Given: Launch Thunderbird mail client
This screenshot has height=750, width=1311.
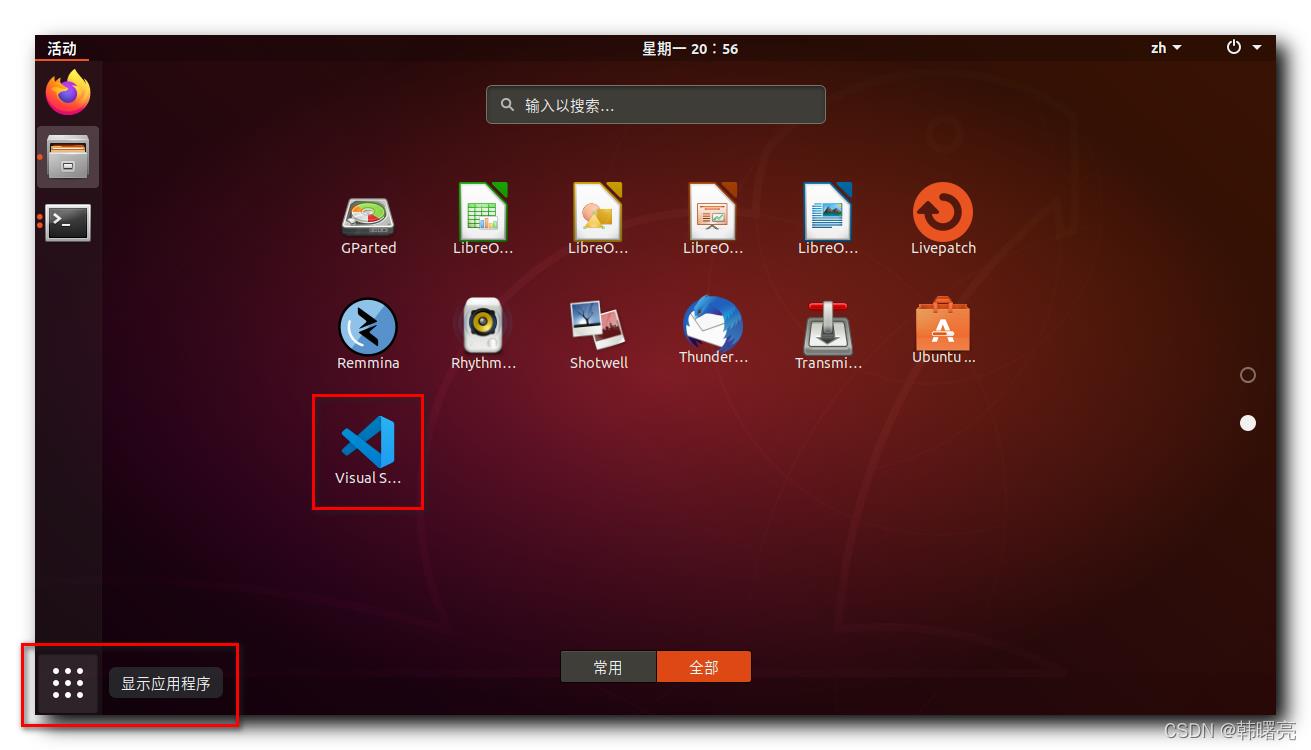Looking at the screenshot, I should click(713, 332).
